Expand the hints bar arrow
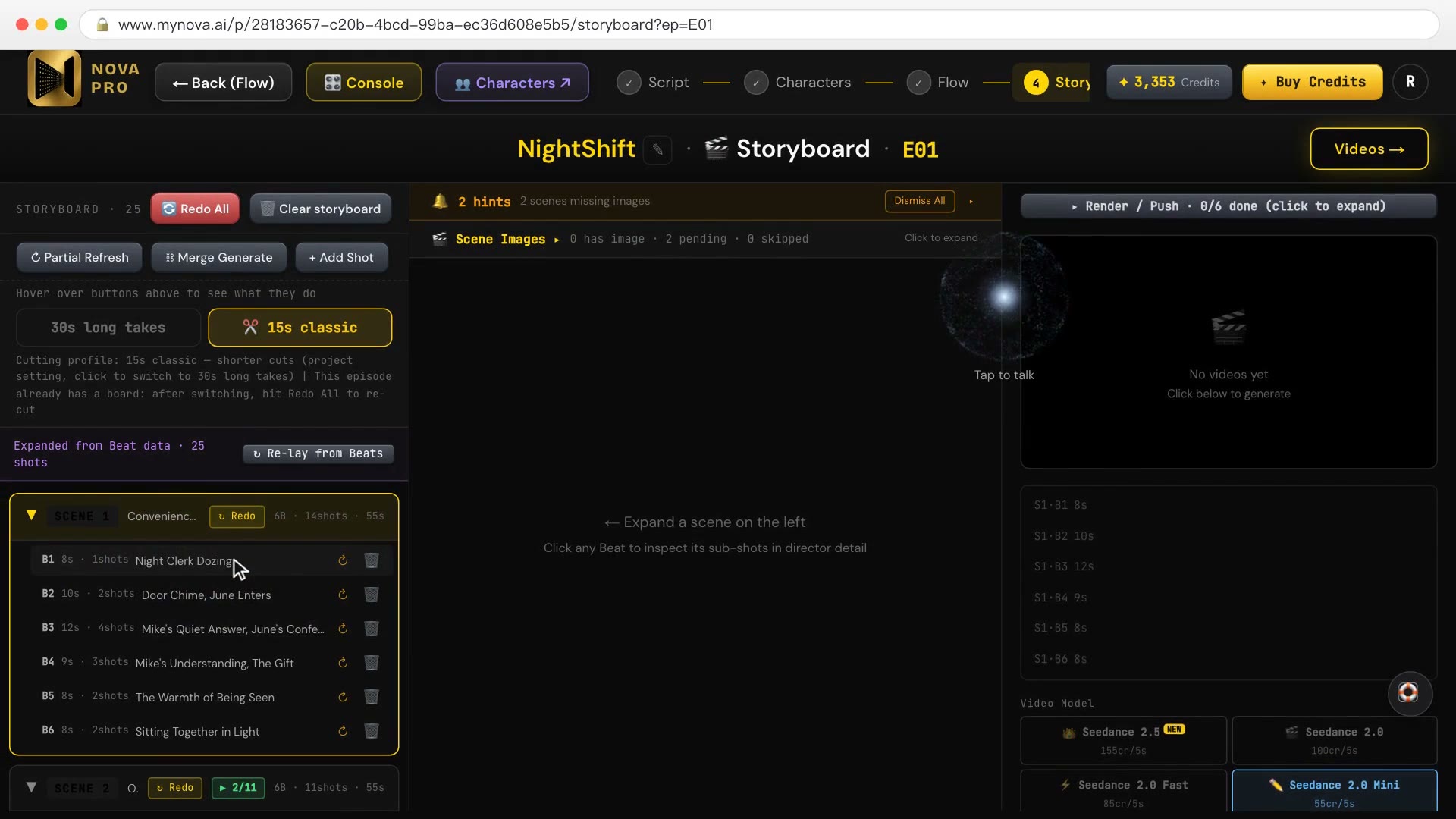Screen dimensions: 1456x819 click(971, 201)
